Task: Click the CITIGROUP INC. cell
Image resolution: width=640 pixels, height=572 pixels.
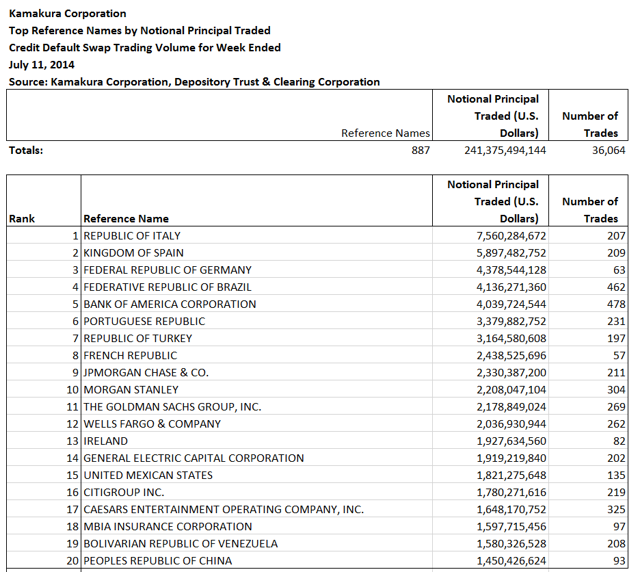Action: (x=256, y=492)
